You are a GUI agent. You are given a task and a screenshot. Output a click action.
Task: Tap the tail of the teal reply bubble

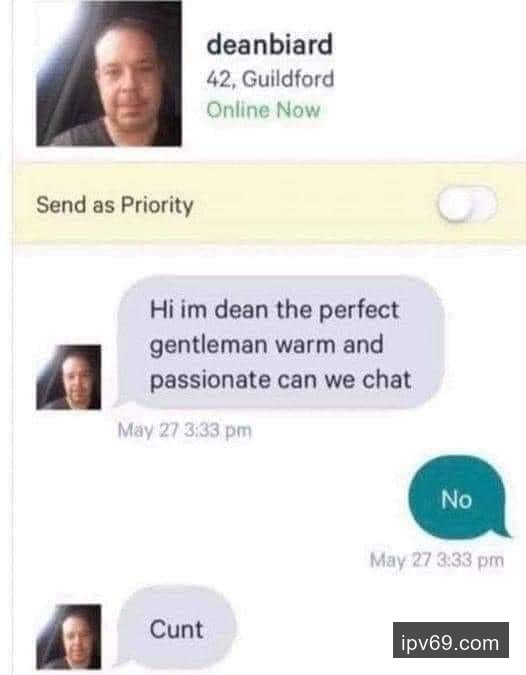click(503, 533)
